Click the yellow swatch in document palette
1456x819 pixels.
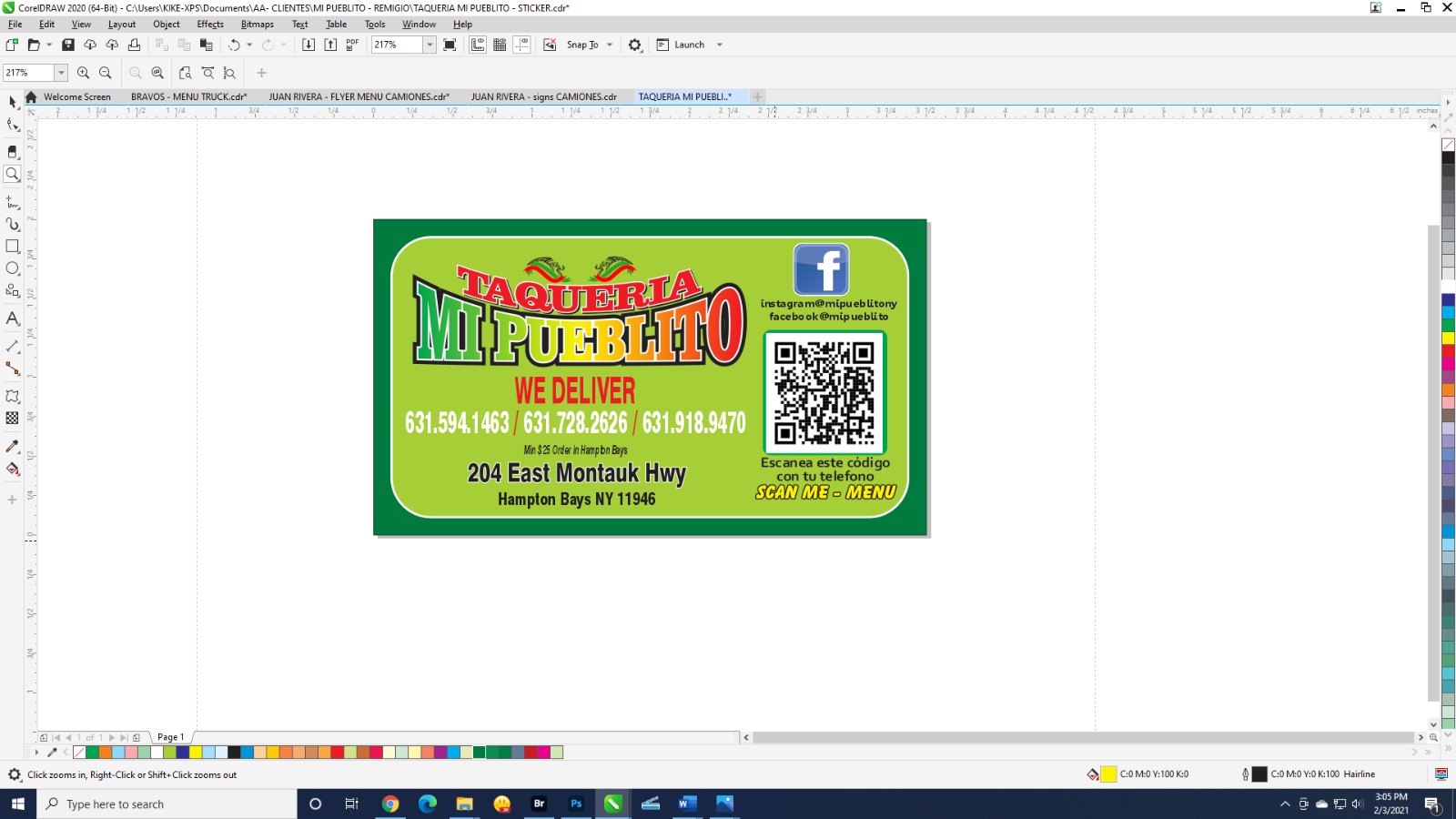[x=196, y=753]
